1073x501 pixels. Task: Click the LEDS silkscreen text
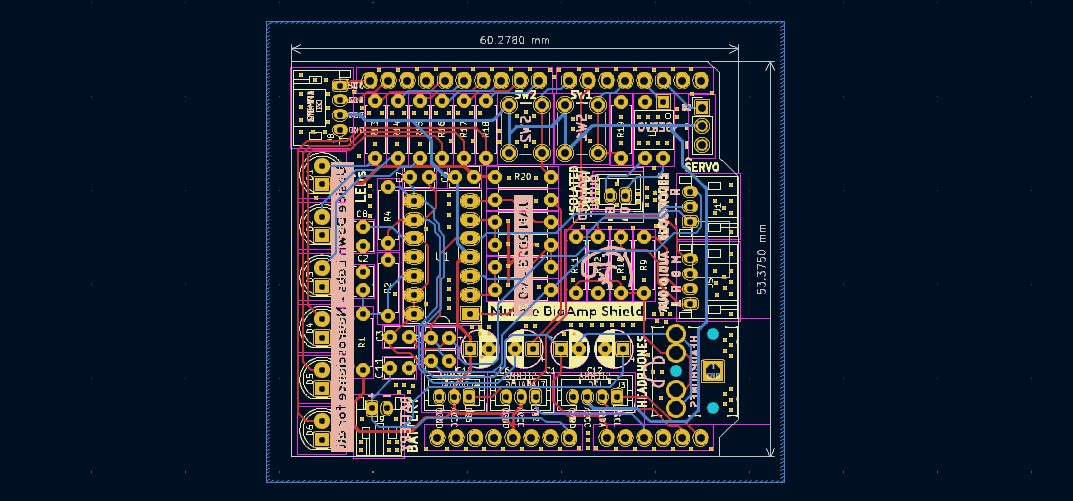click(361, 186)
